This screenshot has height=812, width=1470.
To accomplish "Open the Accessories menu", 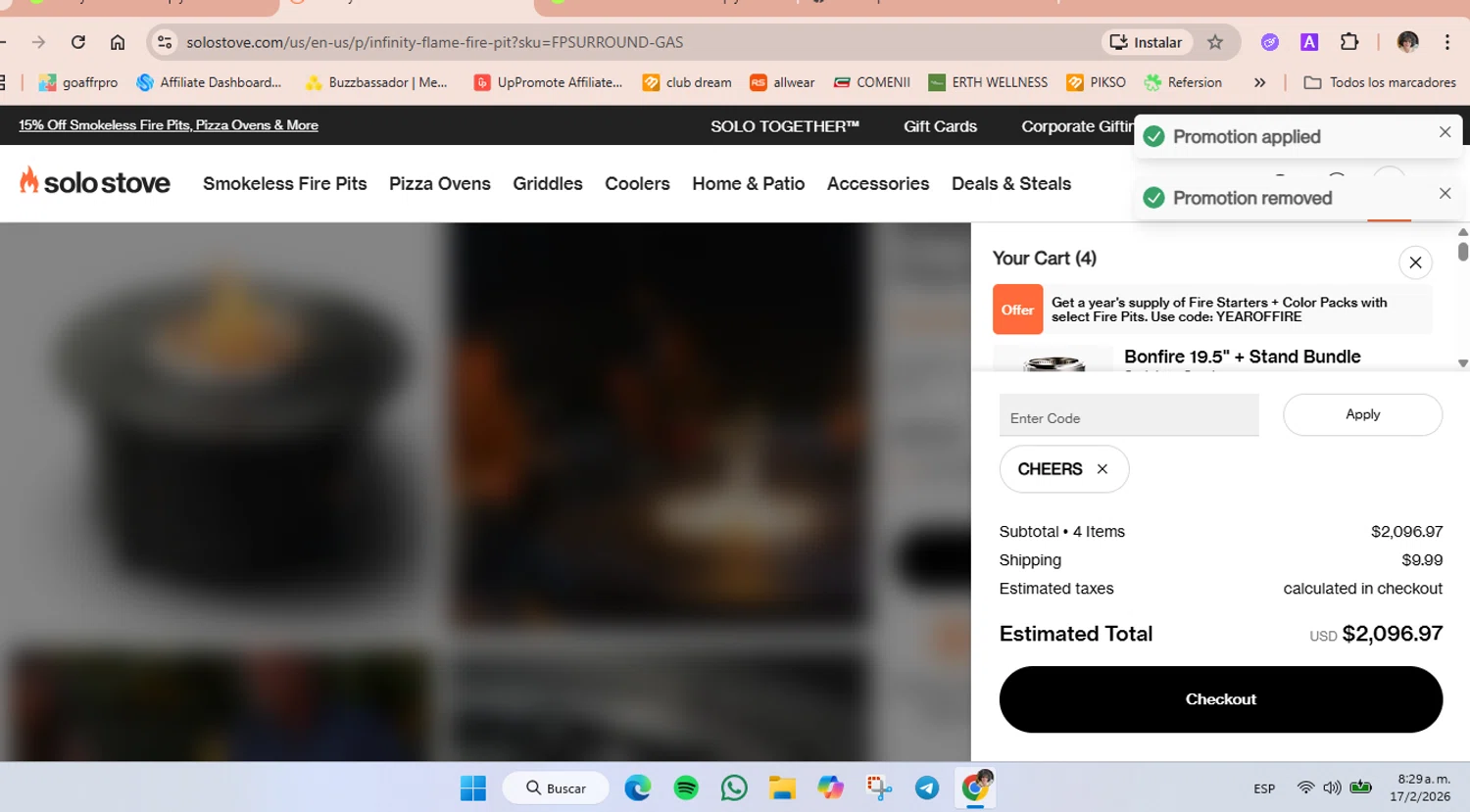I will (878, 183).
